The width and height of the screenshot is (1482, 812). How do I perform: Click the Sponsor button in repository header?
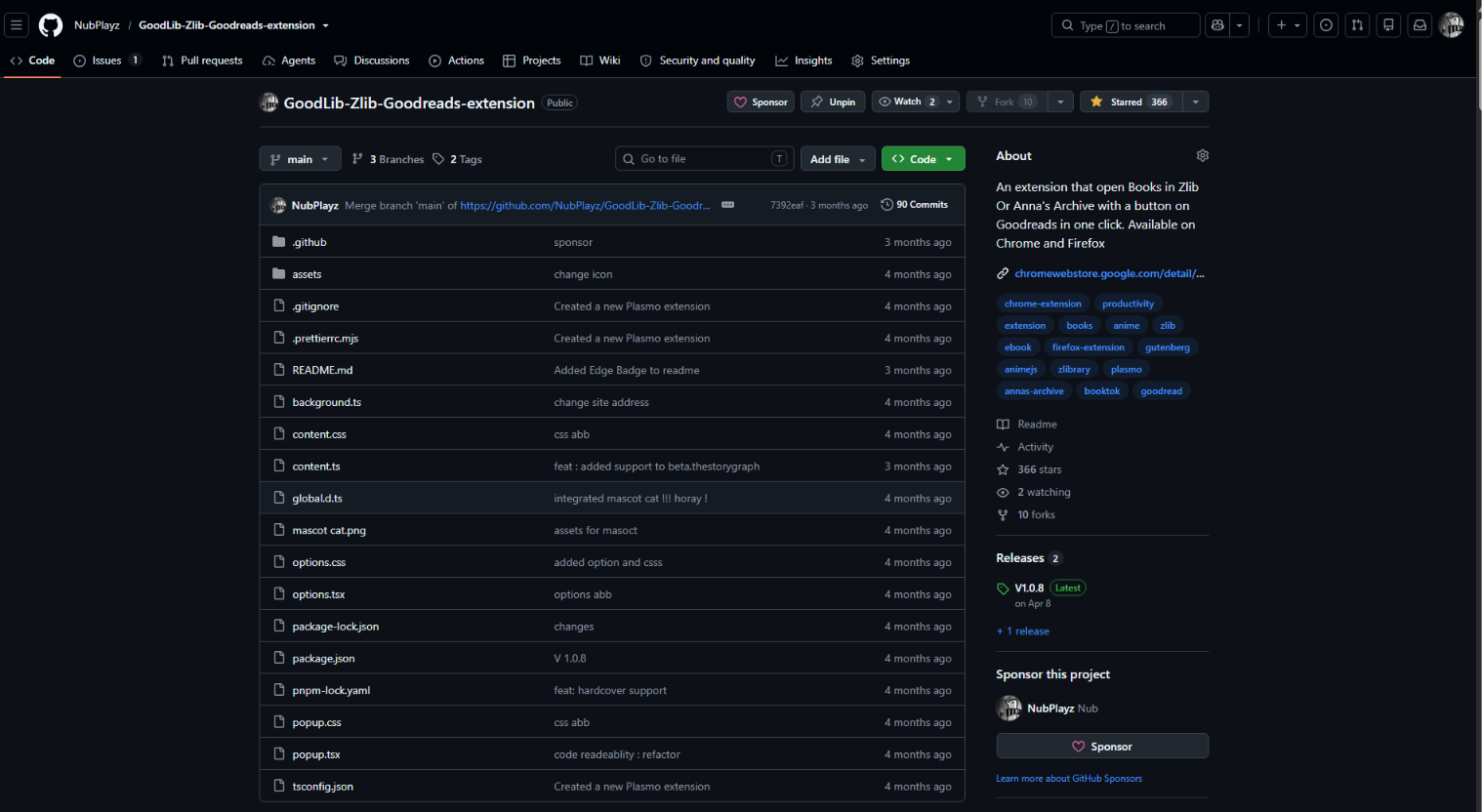[761, 101]
